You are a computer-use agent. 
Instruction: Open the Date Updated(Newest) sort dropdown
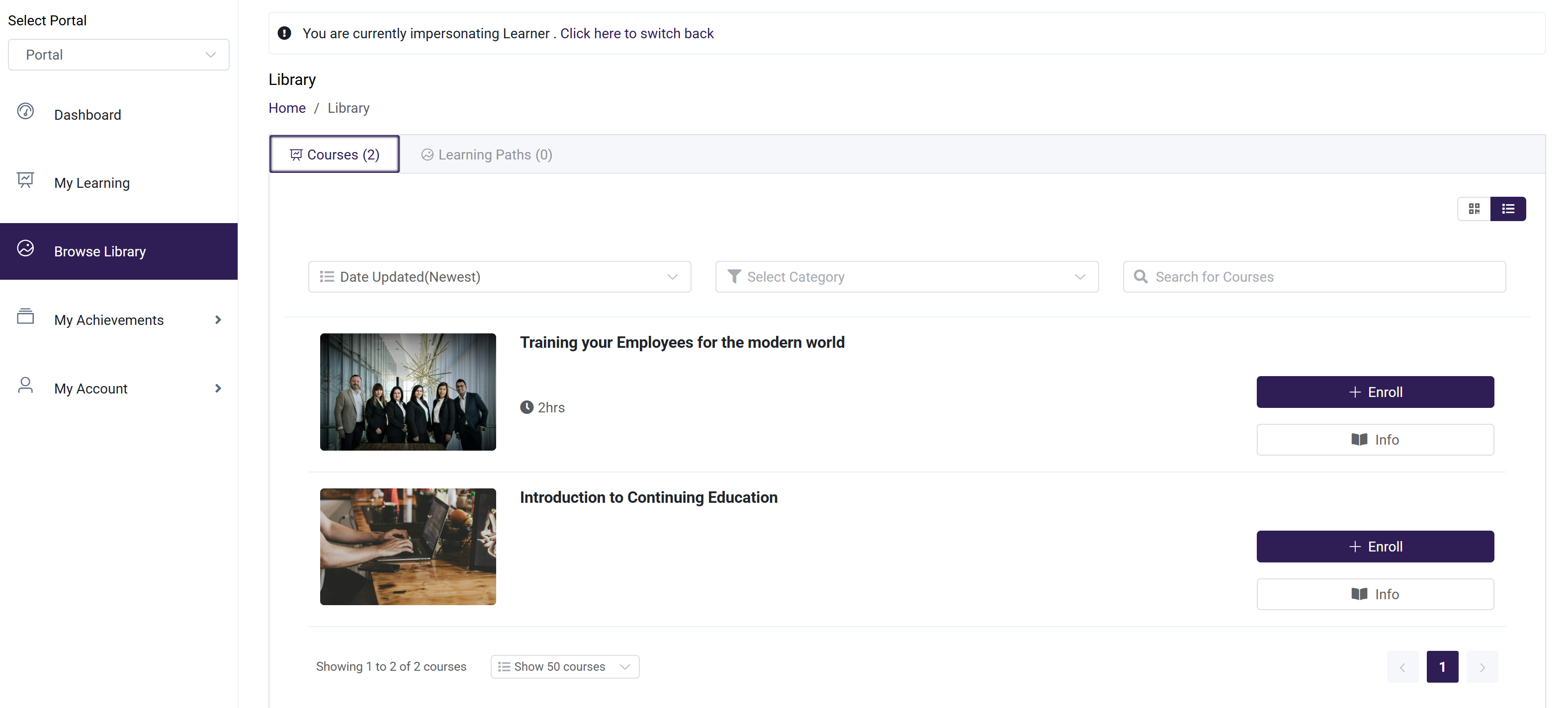coord(499,277)
